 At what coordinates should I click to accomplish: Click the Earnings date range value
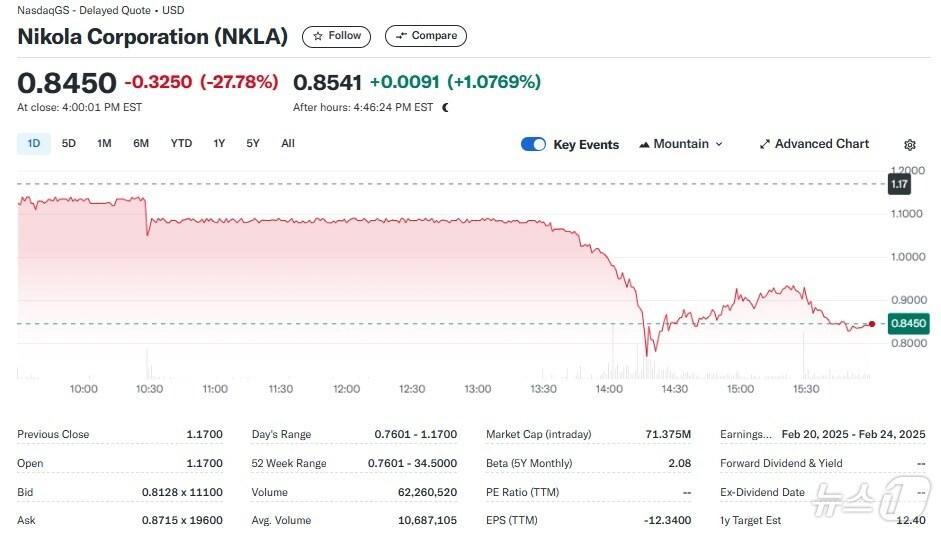[x=853, y=434]
